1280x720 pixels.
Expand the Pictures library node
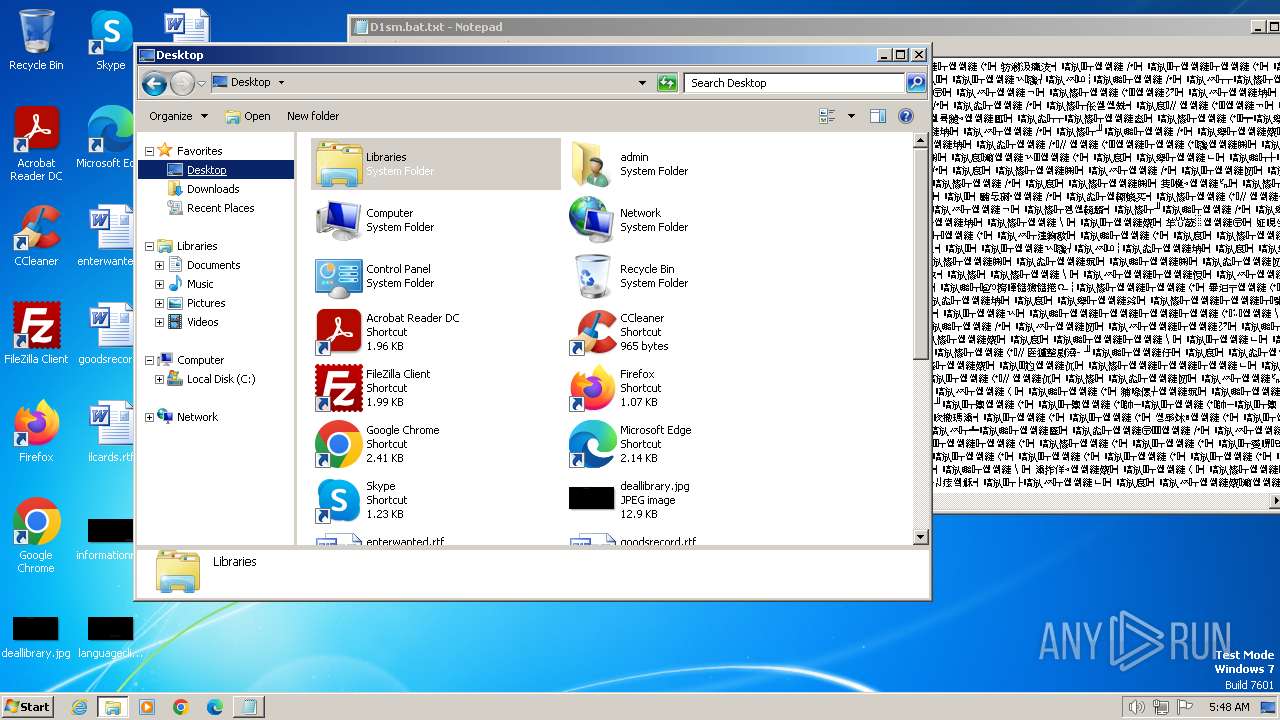tap(159, 303)
